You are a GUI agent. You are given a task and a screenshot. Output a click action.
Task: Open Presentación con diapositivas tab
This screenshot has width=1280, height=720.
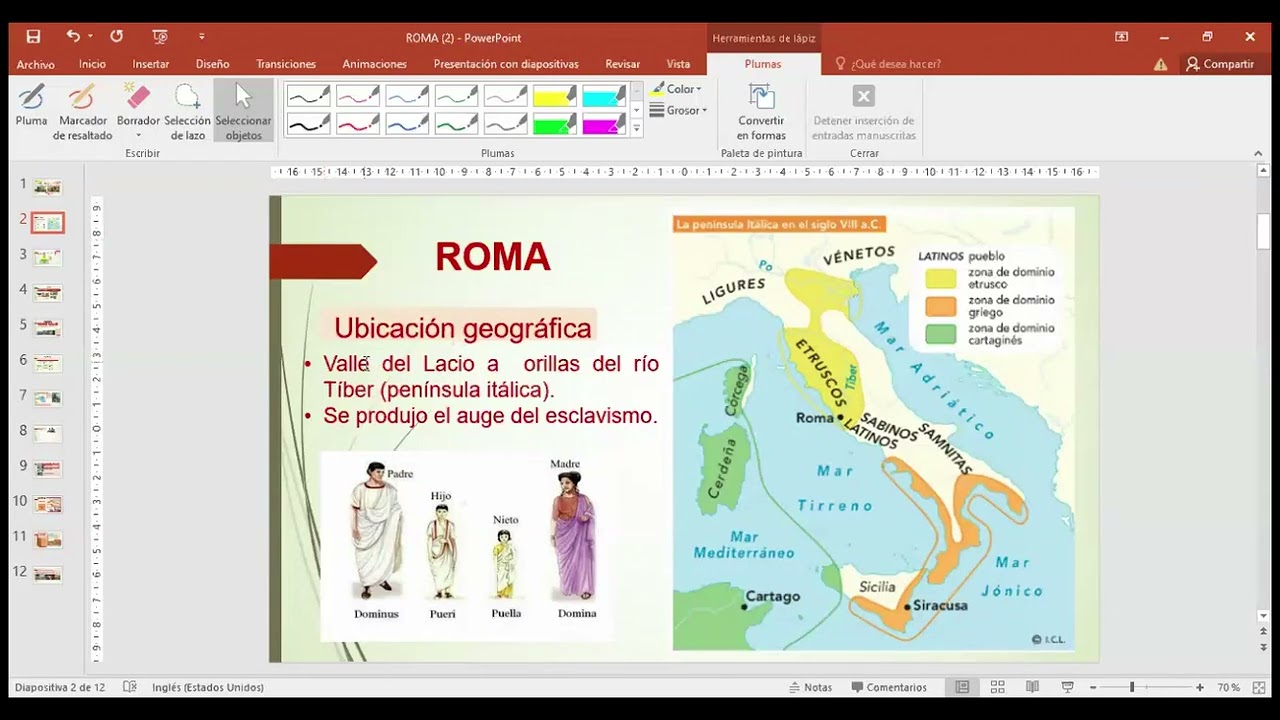506,64
